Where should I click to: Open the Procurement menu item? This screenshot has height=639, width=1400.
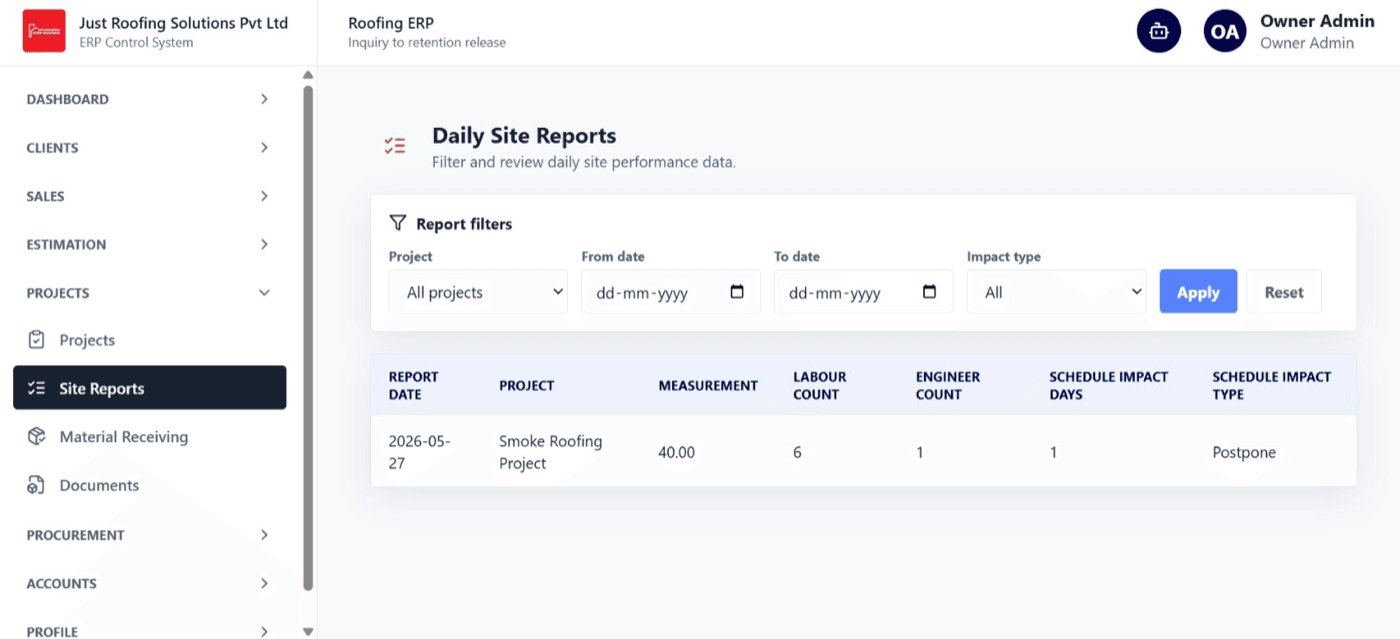pyautogui.click(x=149, y=535)
